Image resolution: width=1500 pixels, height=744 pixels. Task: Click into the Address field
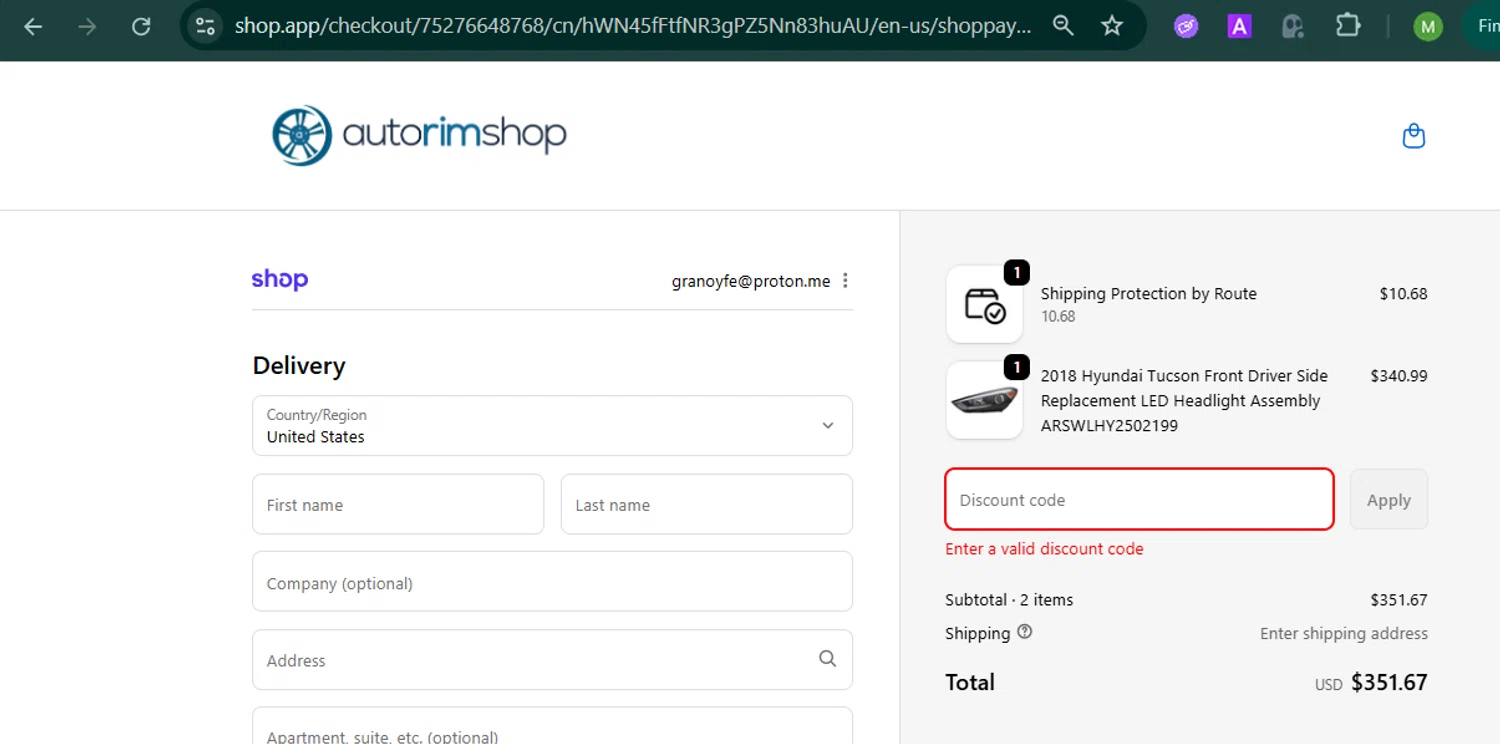pyautogui.click(x=552, y=660)
